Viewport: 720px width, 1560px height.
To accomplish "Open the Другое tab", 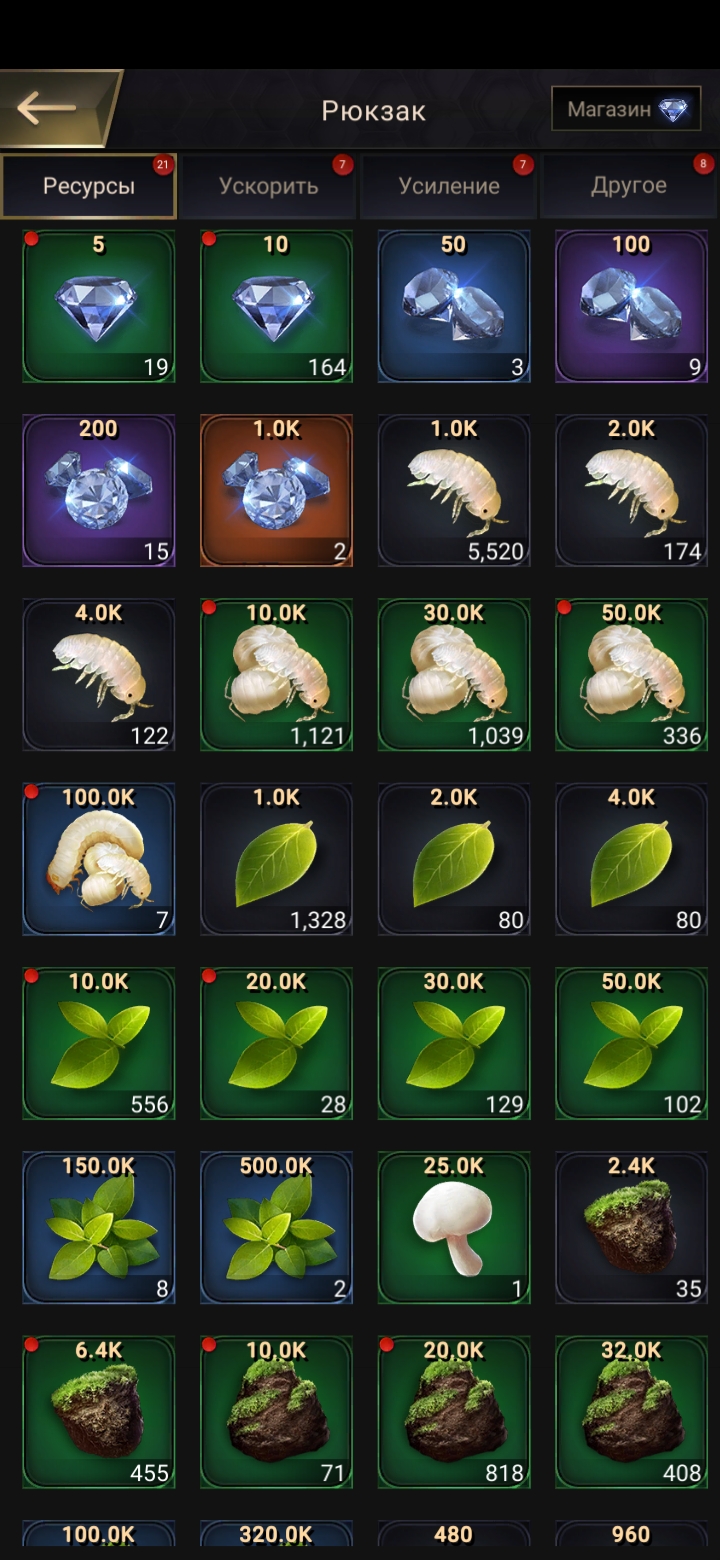I will [629, 186].
